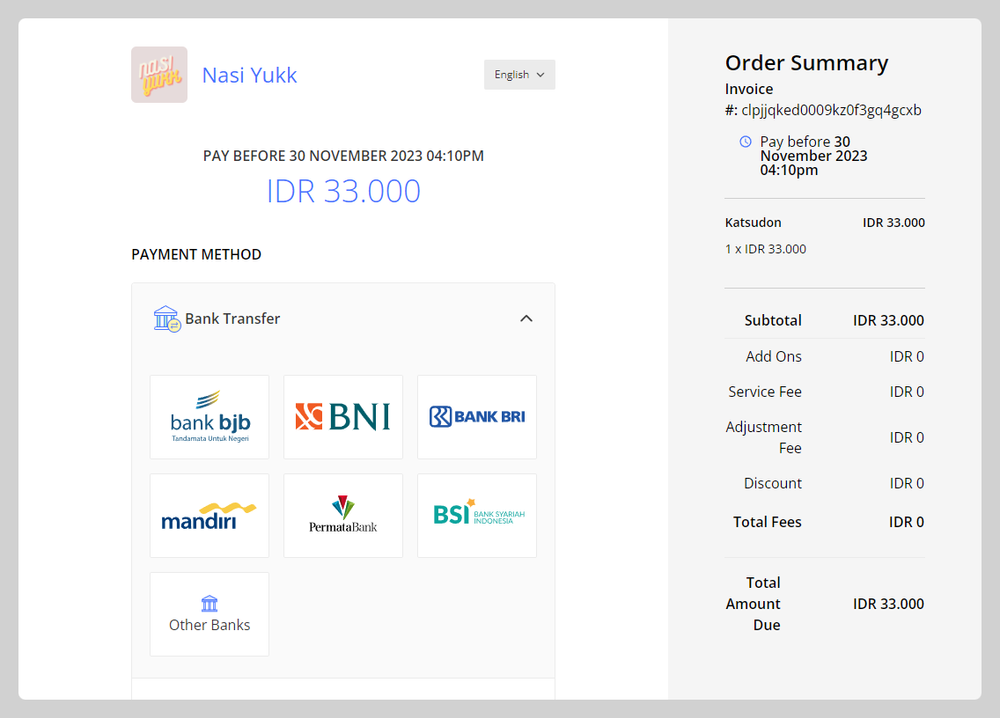The width and height of the screenshot is (1000, 718).
Task: Click the invoice number clpjjqked0009kz0f3gq4gcxb
Action: [831, 110]
